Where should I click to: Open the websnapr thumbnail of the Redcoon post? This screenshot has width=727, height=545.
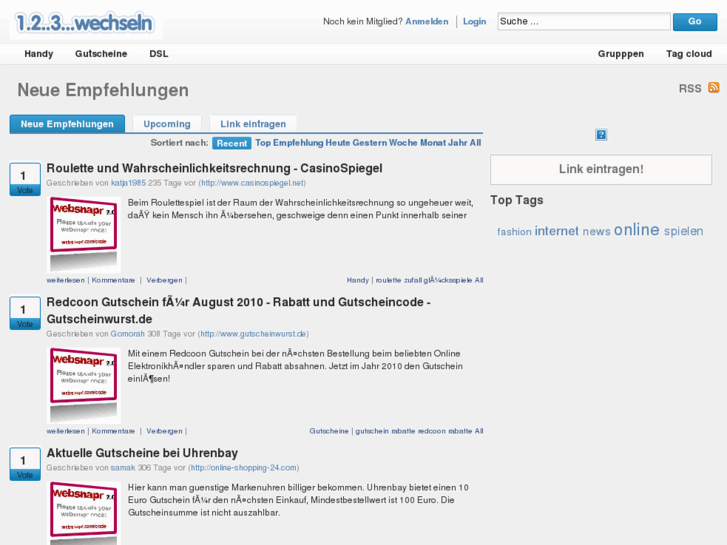[x=83, y=385]
